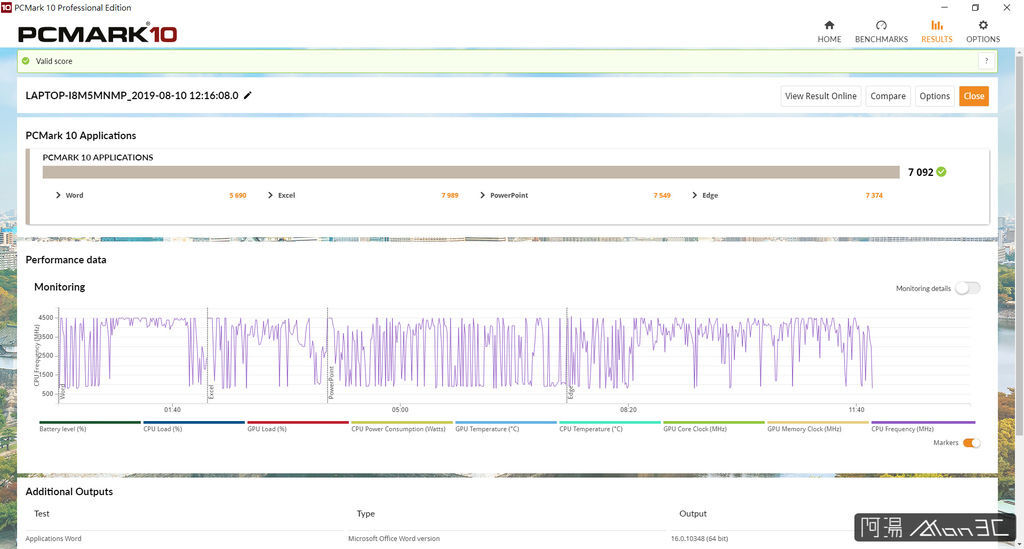Toggle the Monitoring details switch
This screenshot has height=549, width=1024.
click(x=967, y=288)
